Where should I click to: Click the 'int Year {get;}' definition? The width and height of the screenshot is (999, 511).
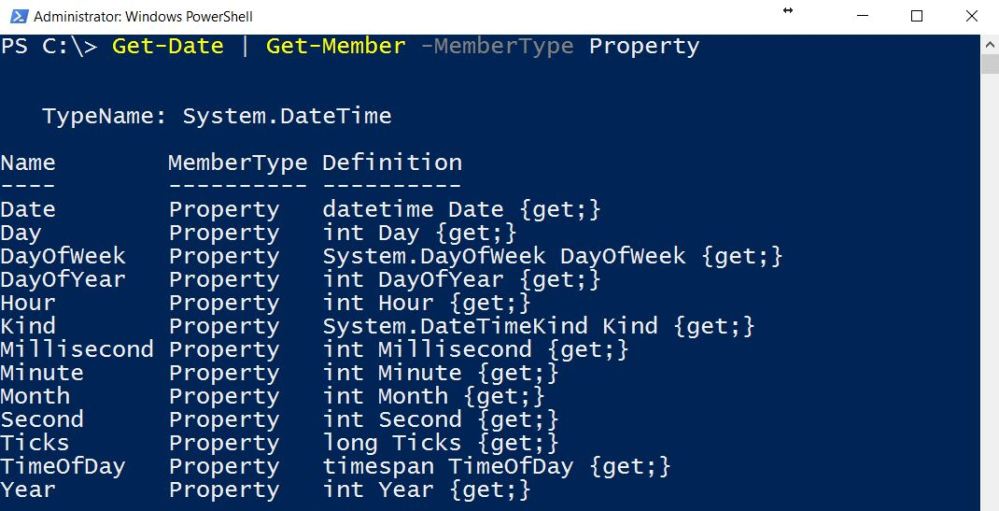coord(426,490)
